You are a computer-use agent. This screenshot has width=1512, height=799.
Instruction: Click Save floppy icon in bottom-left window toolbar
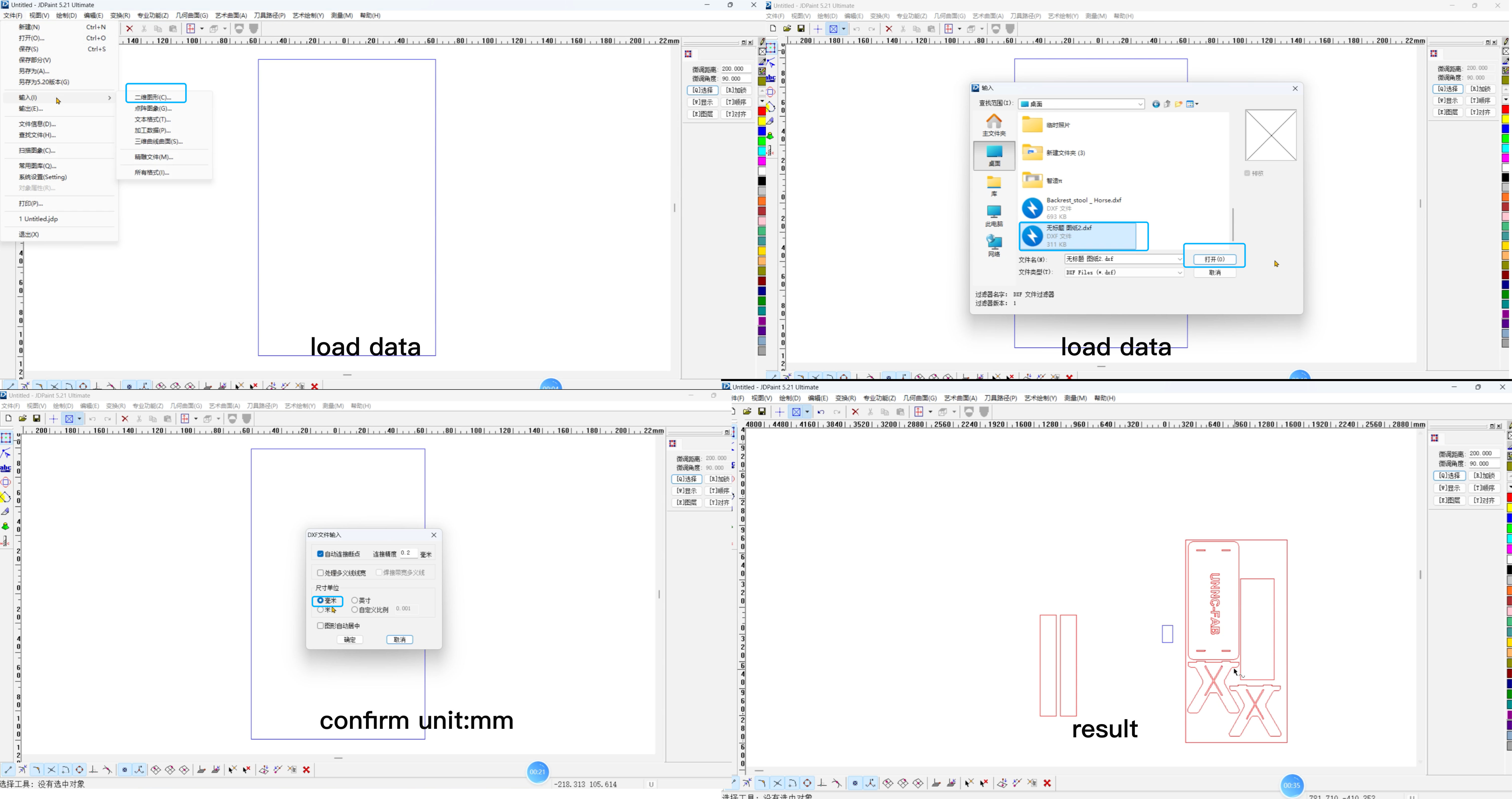37,418
